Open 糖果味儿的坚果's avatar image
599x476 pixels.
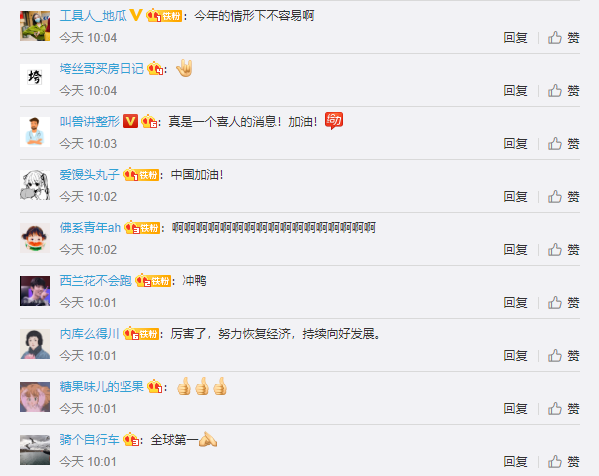(35, 397)
